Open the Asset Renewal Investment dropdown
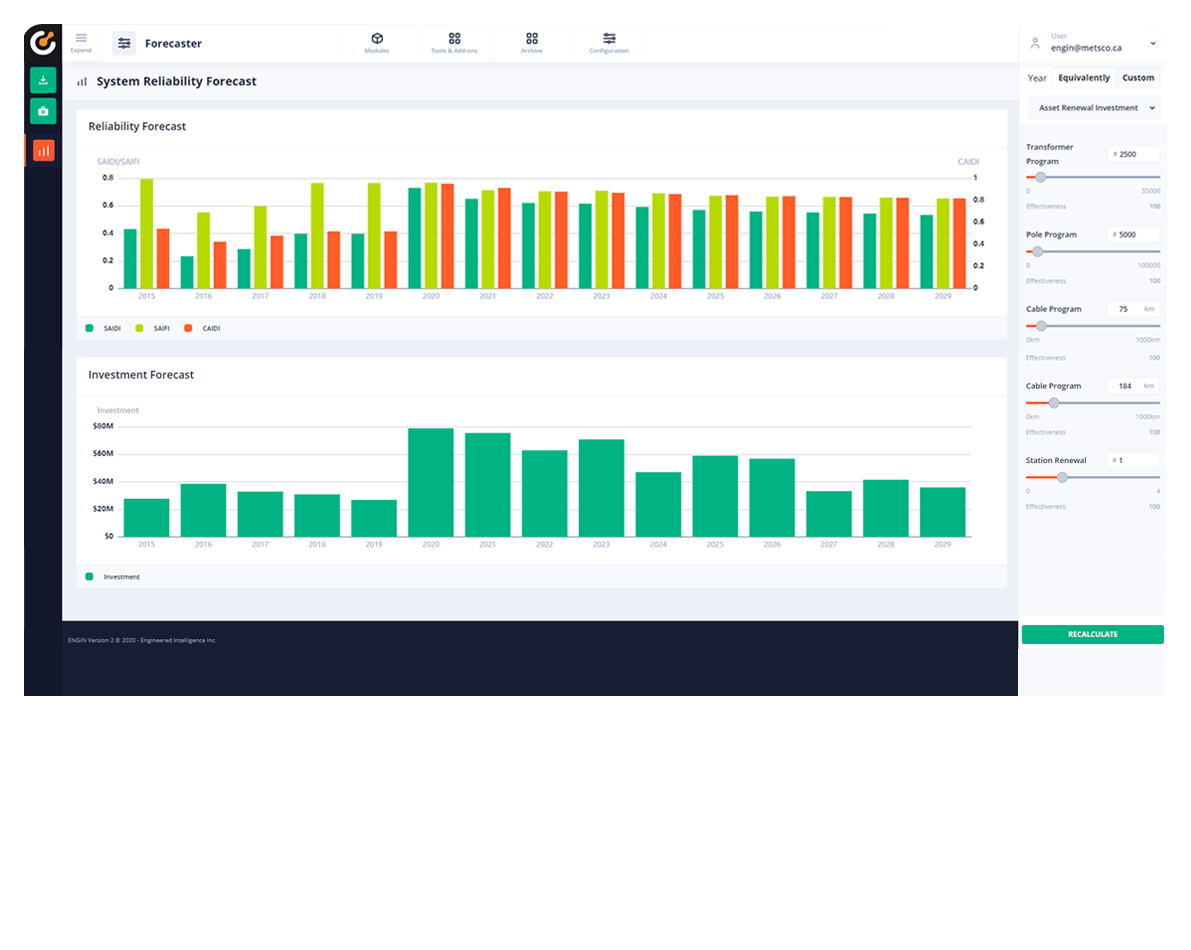The height and width of the screenshot is (950, 1191). pyautogui.click(x=1094, y=108)
